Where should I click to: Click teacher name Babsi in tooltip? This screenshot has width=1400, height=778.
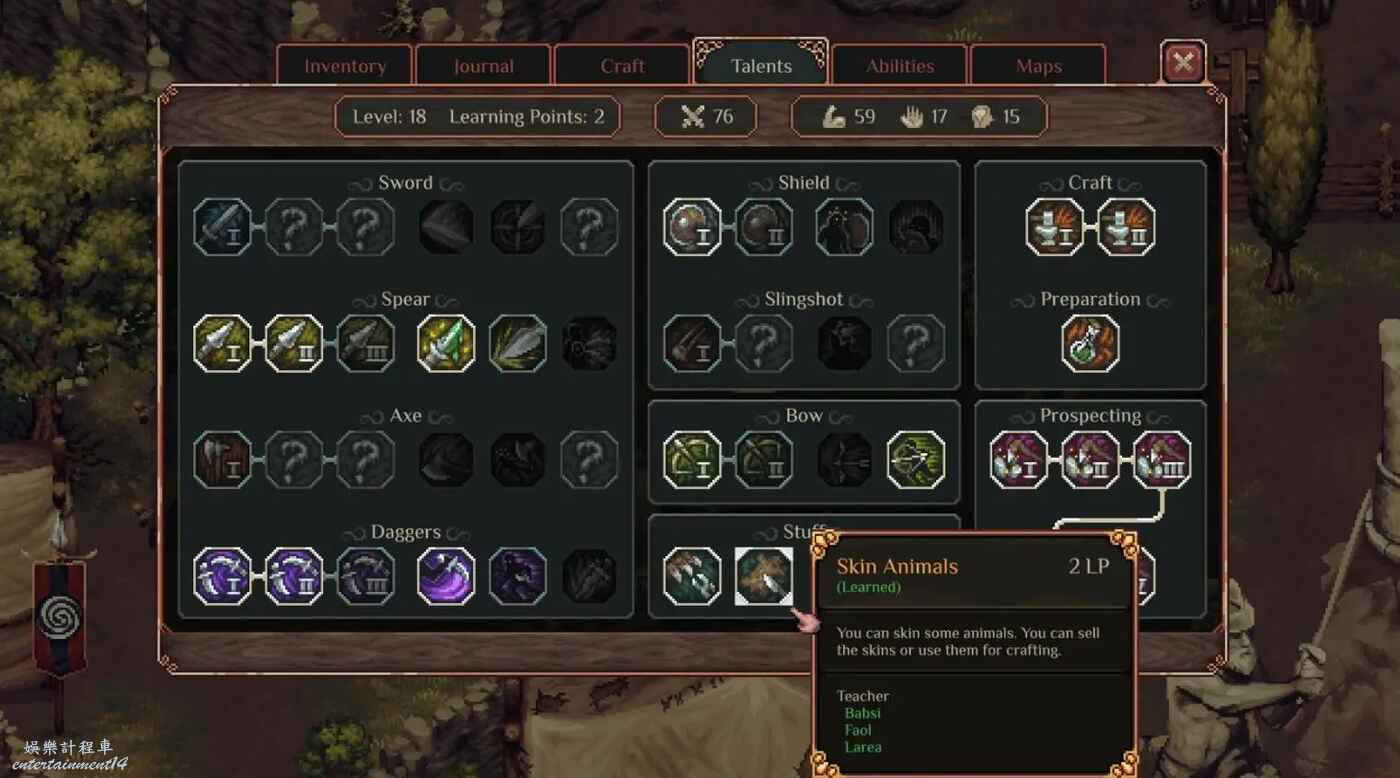coord(862,713)
